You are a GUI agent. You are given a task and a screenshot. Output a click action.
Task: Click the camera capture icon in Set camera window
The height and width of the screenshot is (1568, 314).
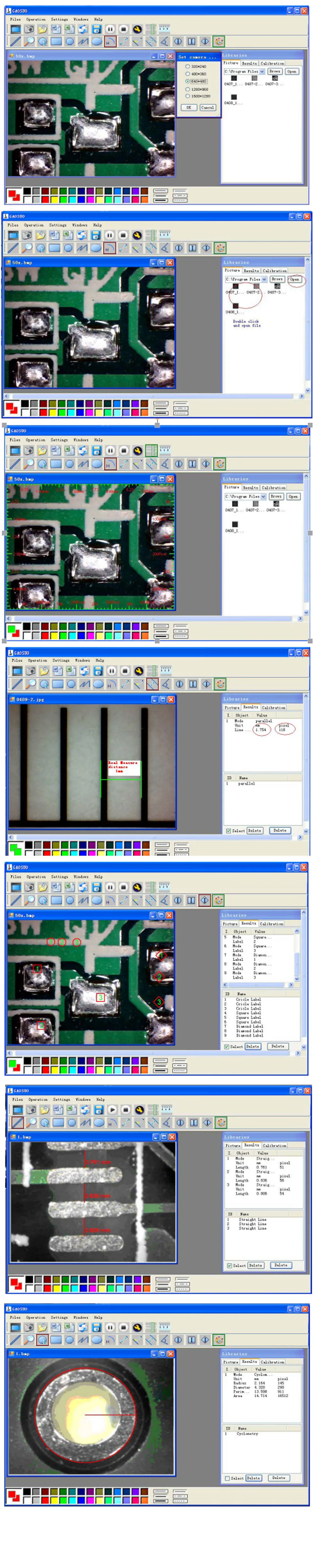coord(29,29)
